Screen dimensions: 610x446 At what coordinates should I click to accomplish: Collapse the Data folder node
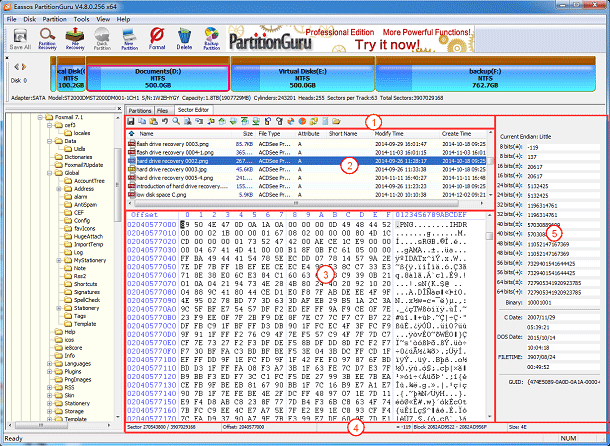(x=49, y=141)
